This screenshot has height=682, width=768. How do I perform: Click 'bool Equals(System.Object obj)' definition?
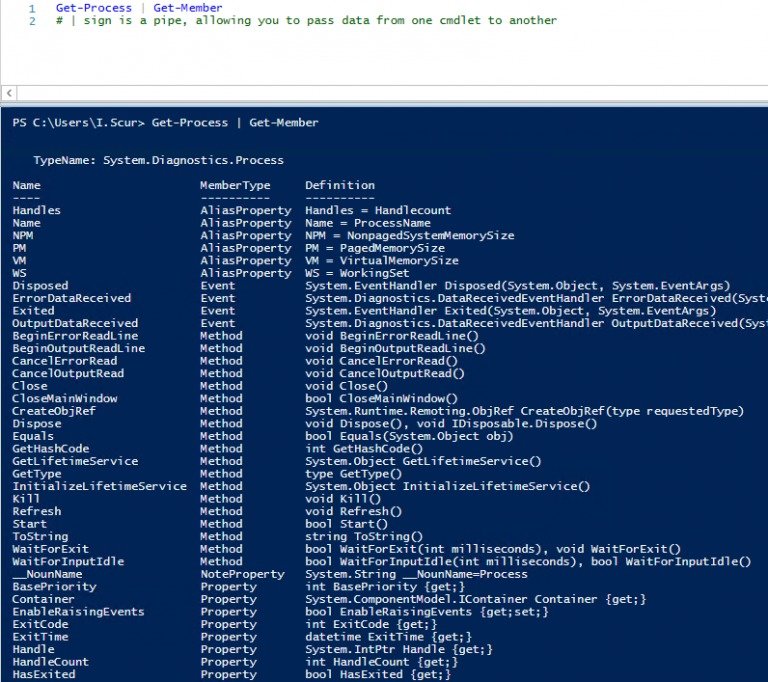tap(409, 436)
